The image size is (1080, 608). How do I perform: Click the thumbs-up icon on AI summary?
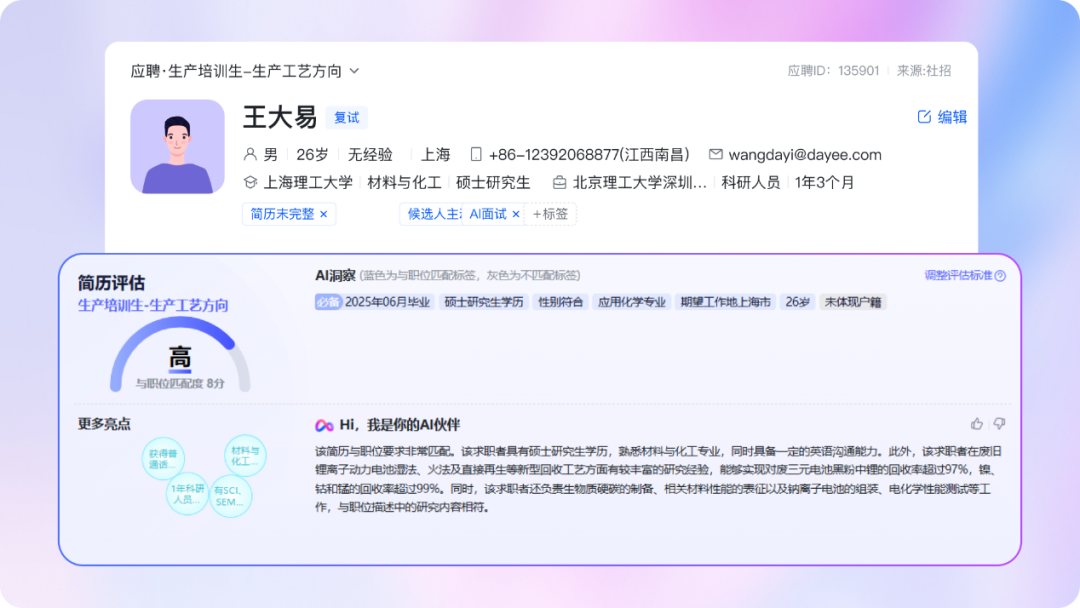[977, 424]
